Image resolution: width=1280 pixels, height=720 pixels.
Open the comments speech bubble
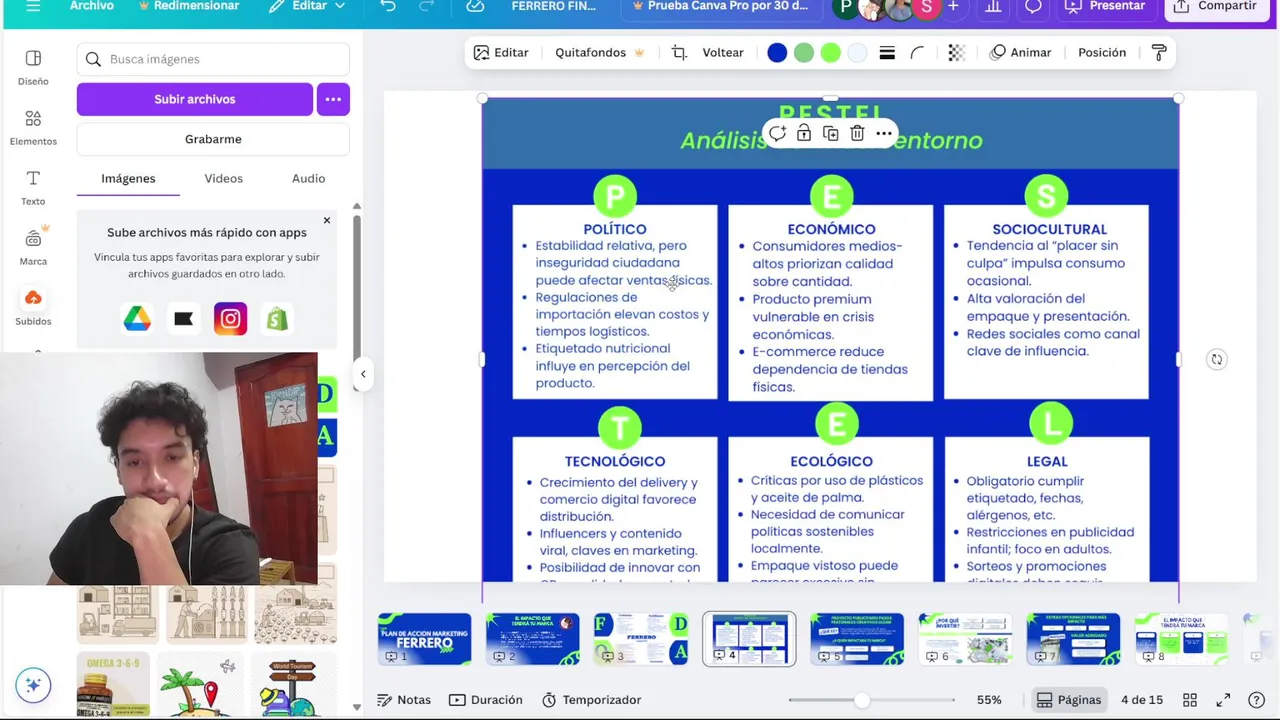click(x=1033, y=6)
